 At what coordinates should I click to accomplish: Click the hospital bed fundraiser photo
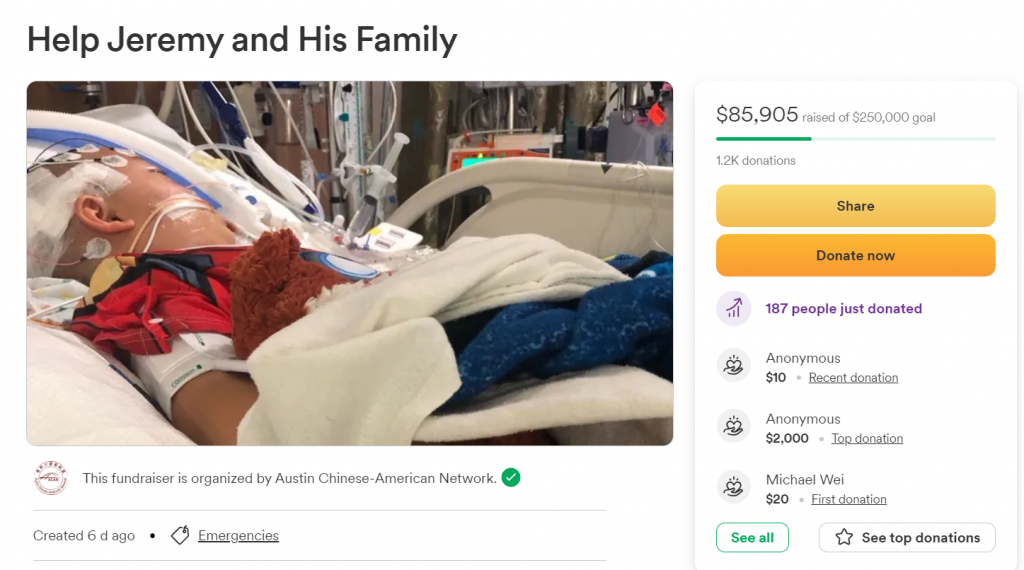[x=350, y=263]
